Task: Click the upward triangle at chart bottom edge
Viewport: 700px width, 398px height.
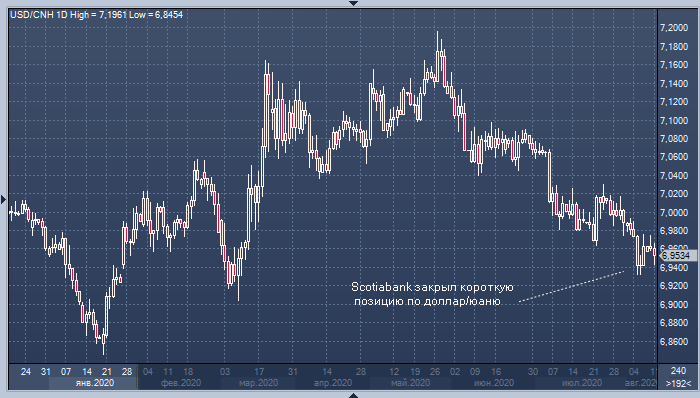Action: [x=353, y=395]
